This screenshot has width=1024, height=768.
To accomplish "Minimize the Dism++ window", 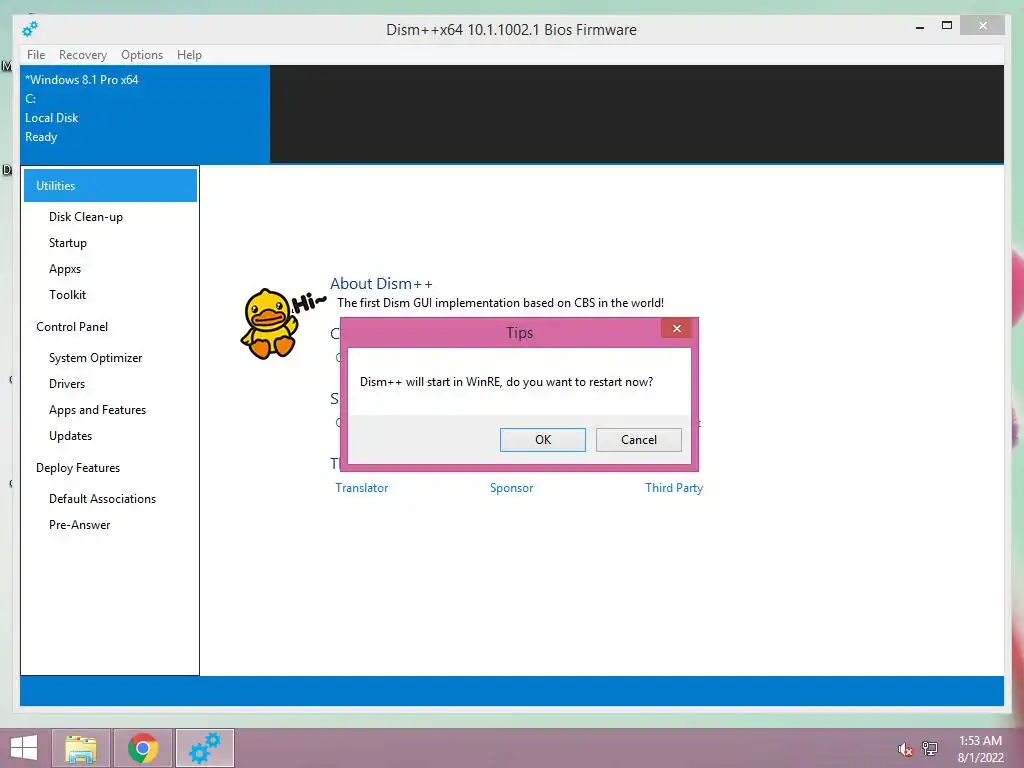I will tap(920, 27).
